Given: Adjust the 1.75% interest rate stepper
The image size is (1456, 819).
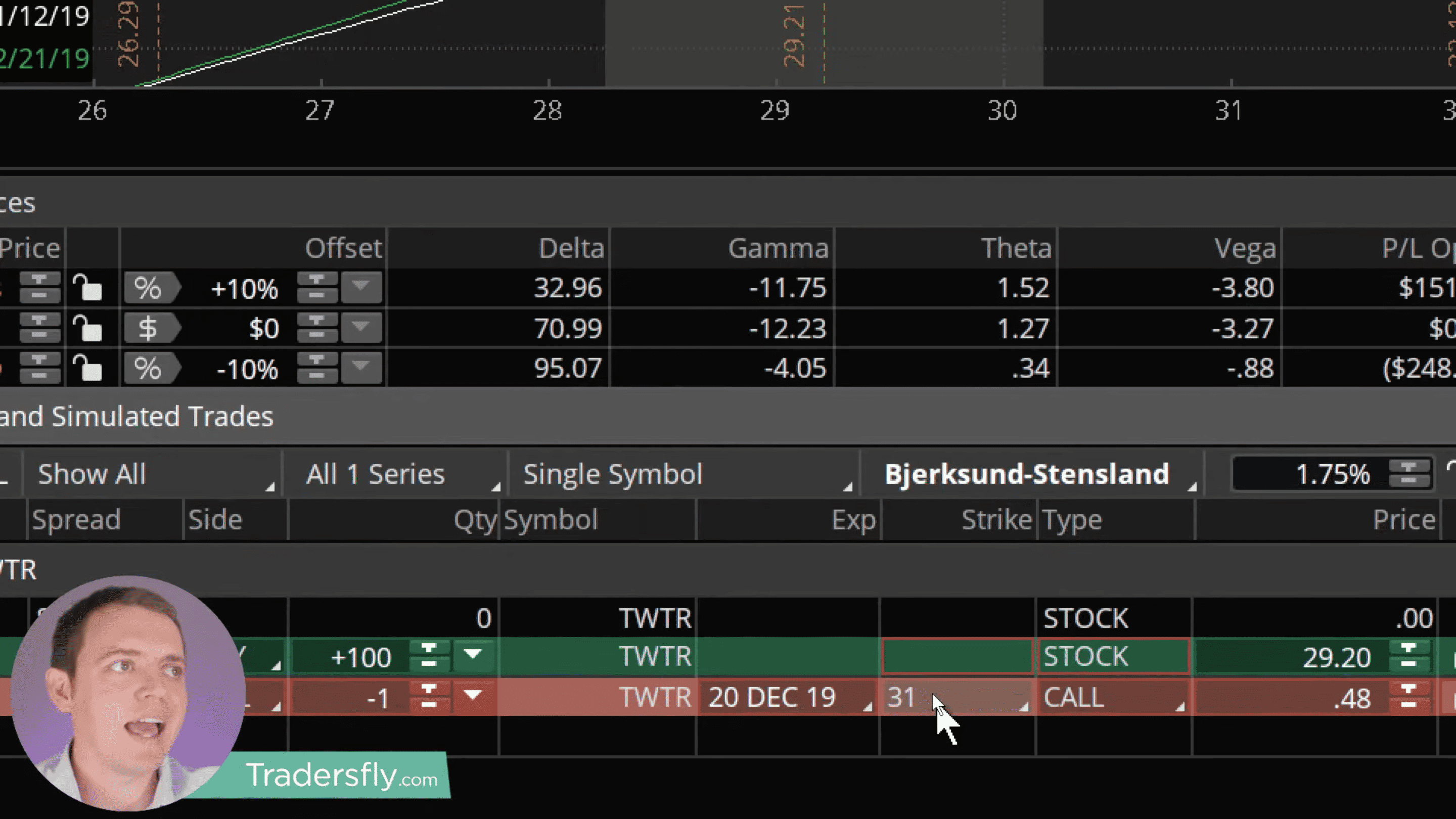Looking at the screenshot, I should tap(1408, 474).
